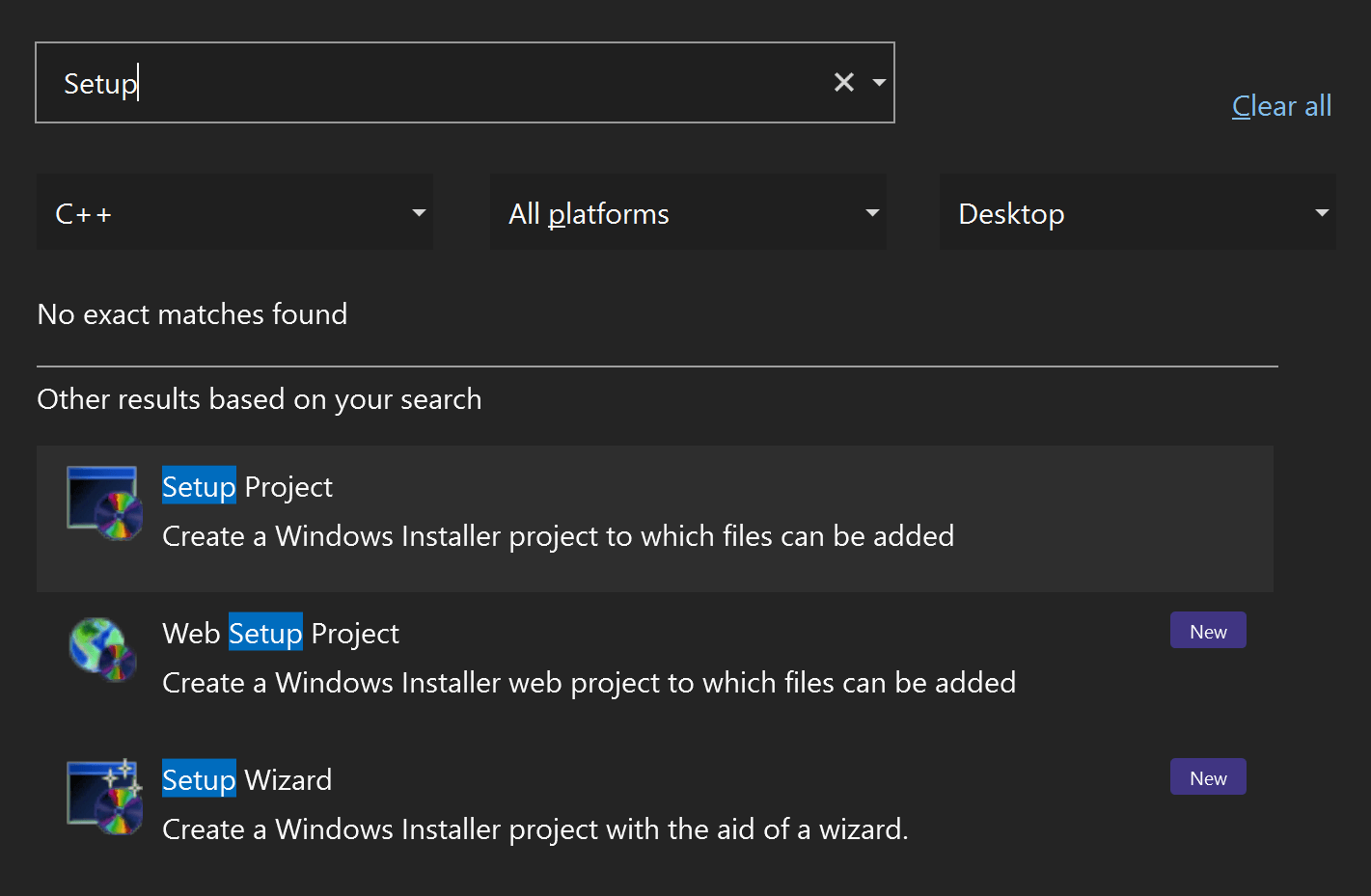This screenshot has width=1371, height=896.
Task: Click the Setup Project installer icon
Action: click(103, 502)
